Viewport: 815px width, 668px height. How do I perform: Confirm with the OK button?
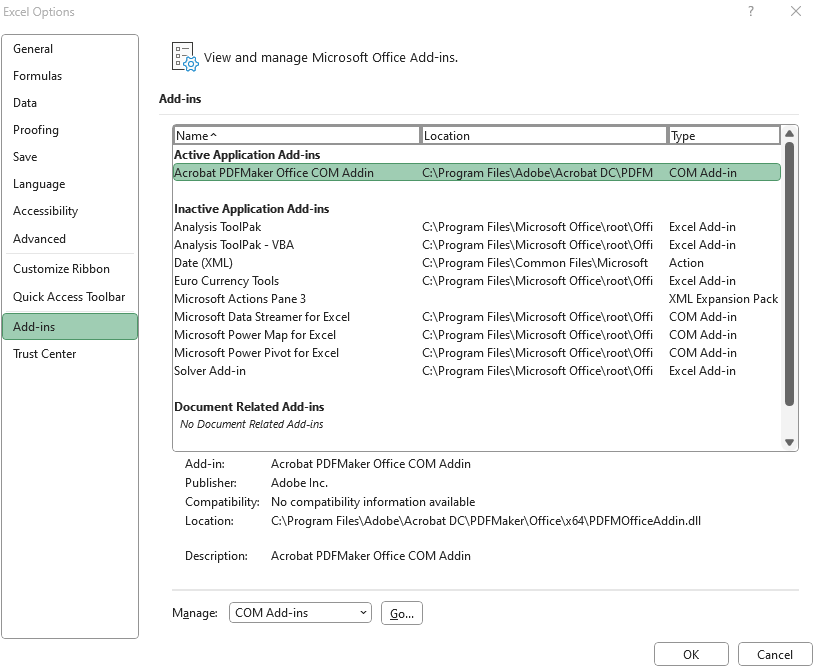pyautogui.click(x=691, y=654)
